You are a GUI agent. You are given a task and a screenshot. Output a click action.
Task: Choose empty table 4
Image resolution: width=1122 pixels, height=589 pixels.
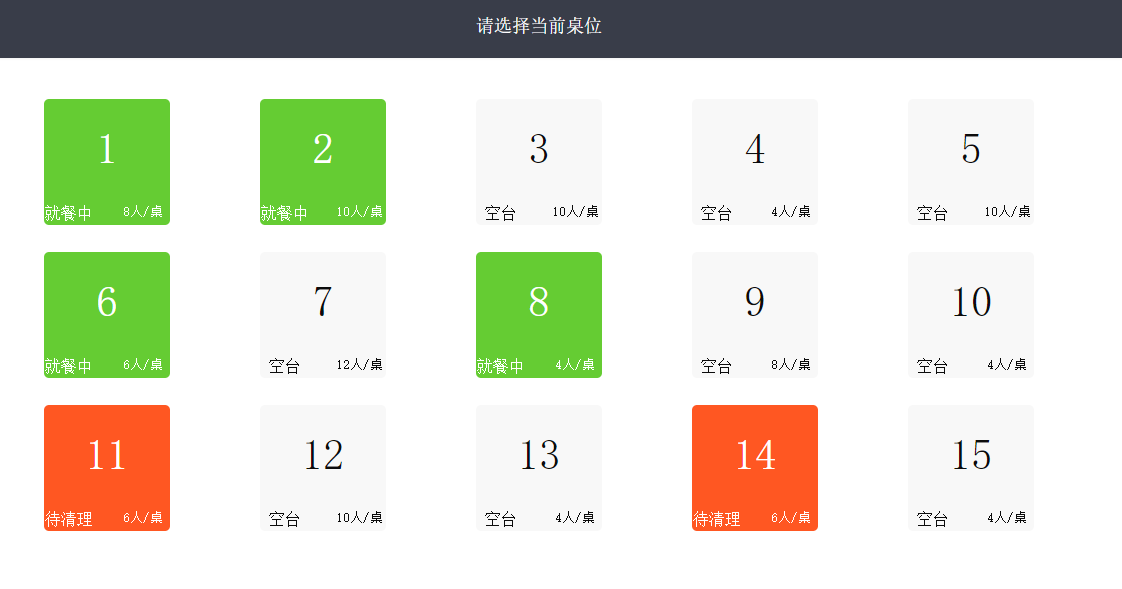(755, 162)
